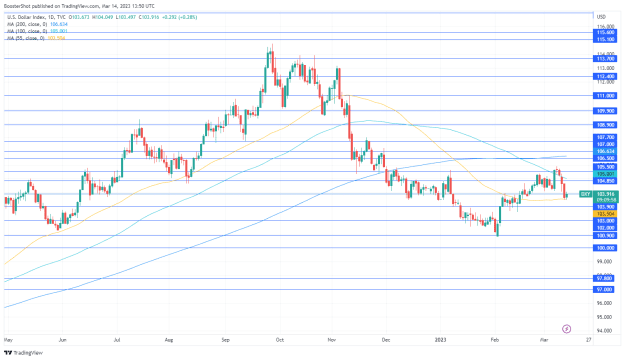Viewport: 625px width, 360px height.
Task: Click the 107.700 price level label
Action: point(605,137)
